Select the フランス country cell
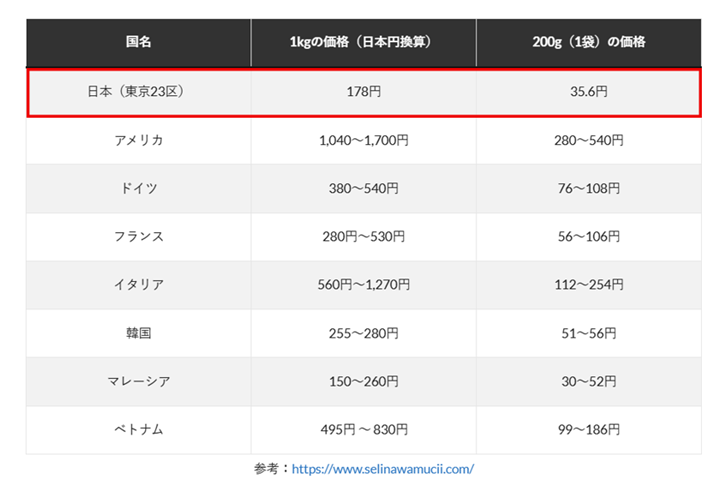 tap(138, 237)
